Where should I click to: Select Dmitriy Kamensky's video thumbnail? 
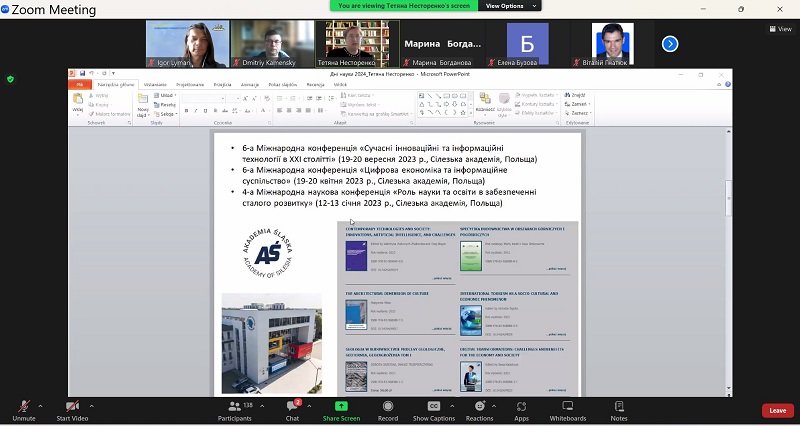[x=272, y=43]
